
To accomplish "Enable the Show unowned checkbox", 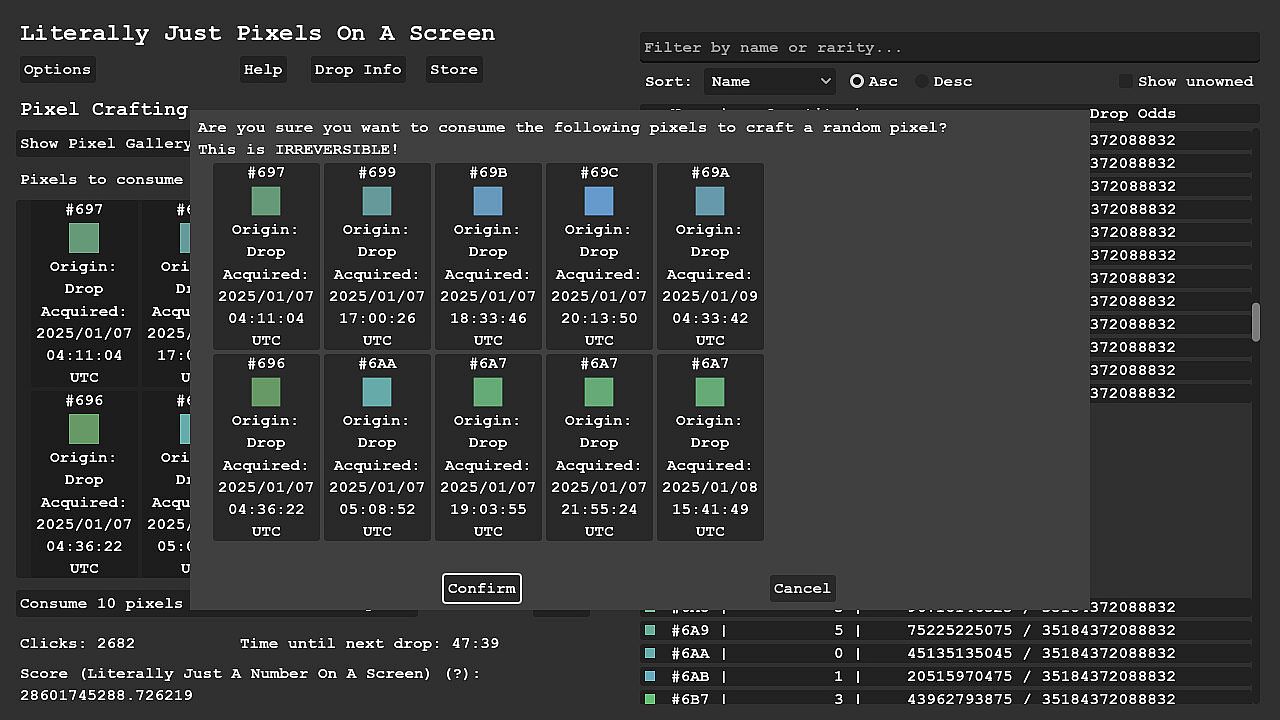I will [1126, 82].
